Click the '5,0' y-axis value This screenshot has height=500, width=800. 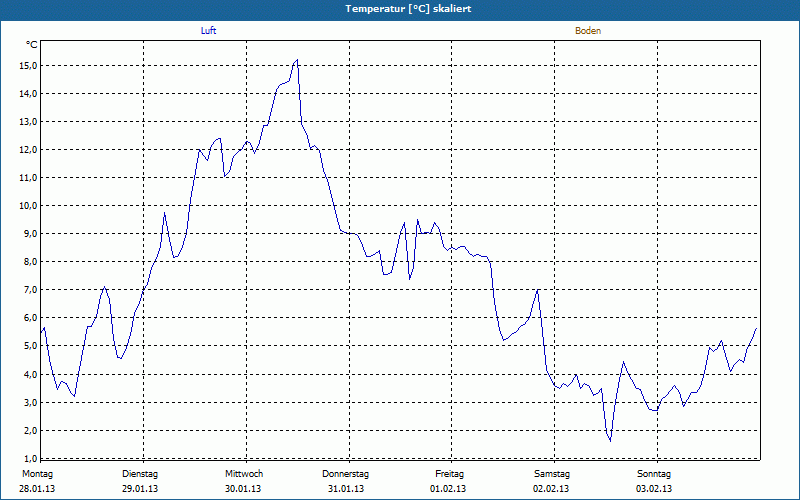(30, 346)
